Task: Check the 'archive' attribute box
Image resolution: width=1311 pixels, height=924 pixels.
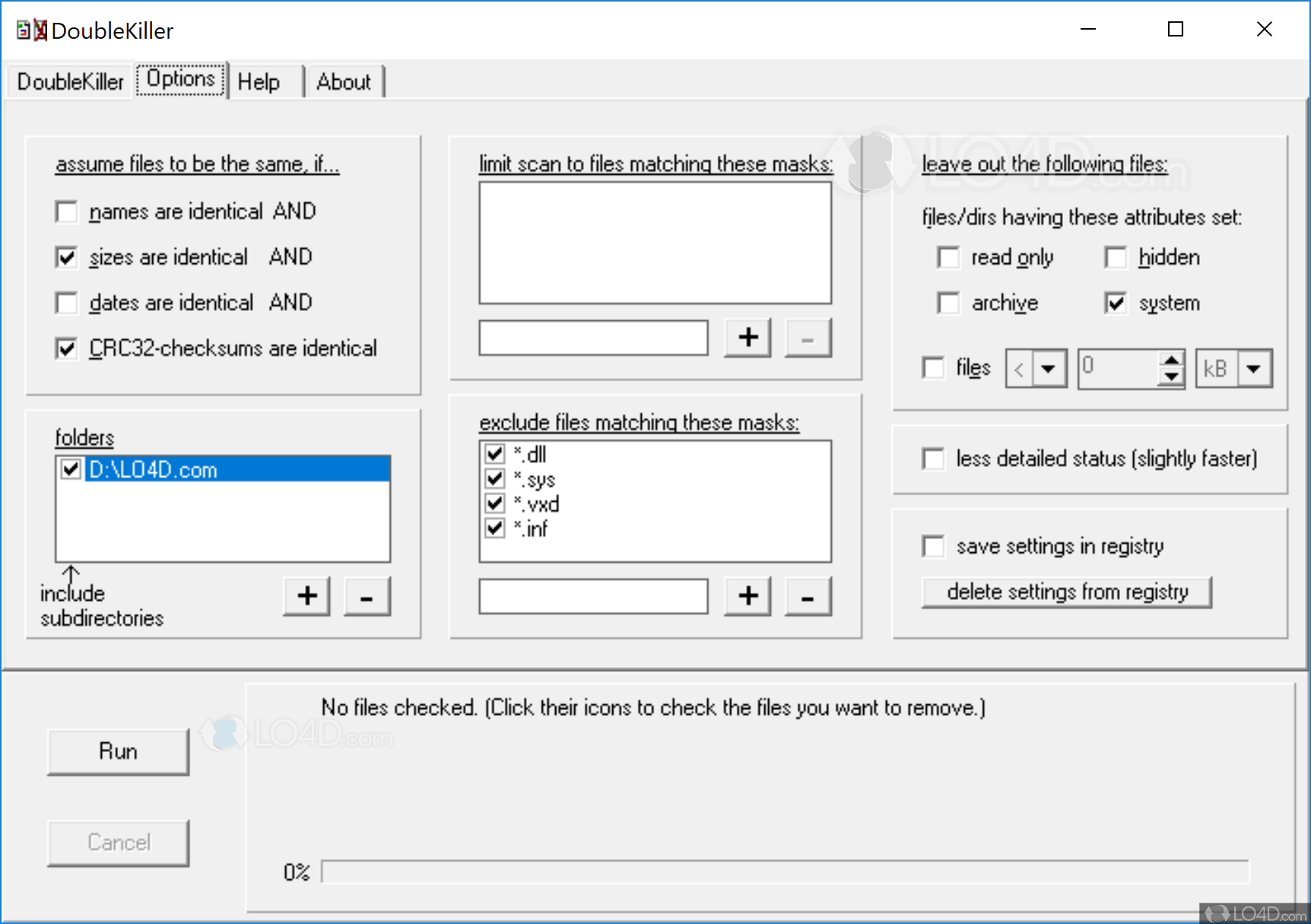Action: pyautogui.click(x=948, y=303)
